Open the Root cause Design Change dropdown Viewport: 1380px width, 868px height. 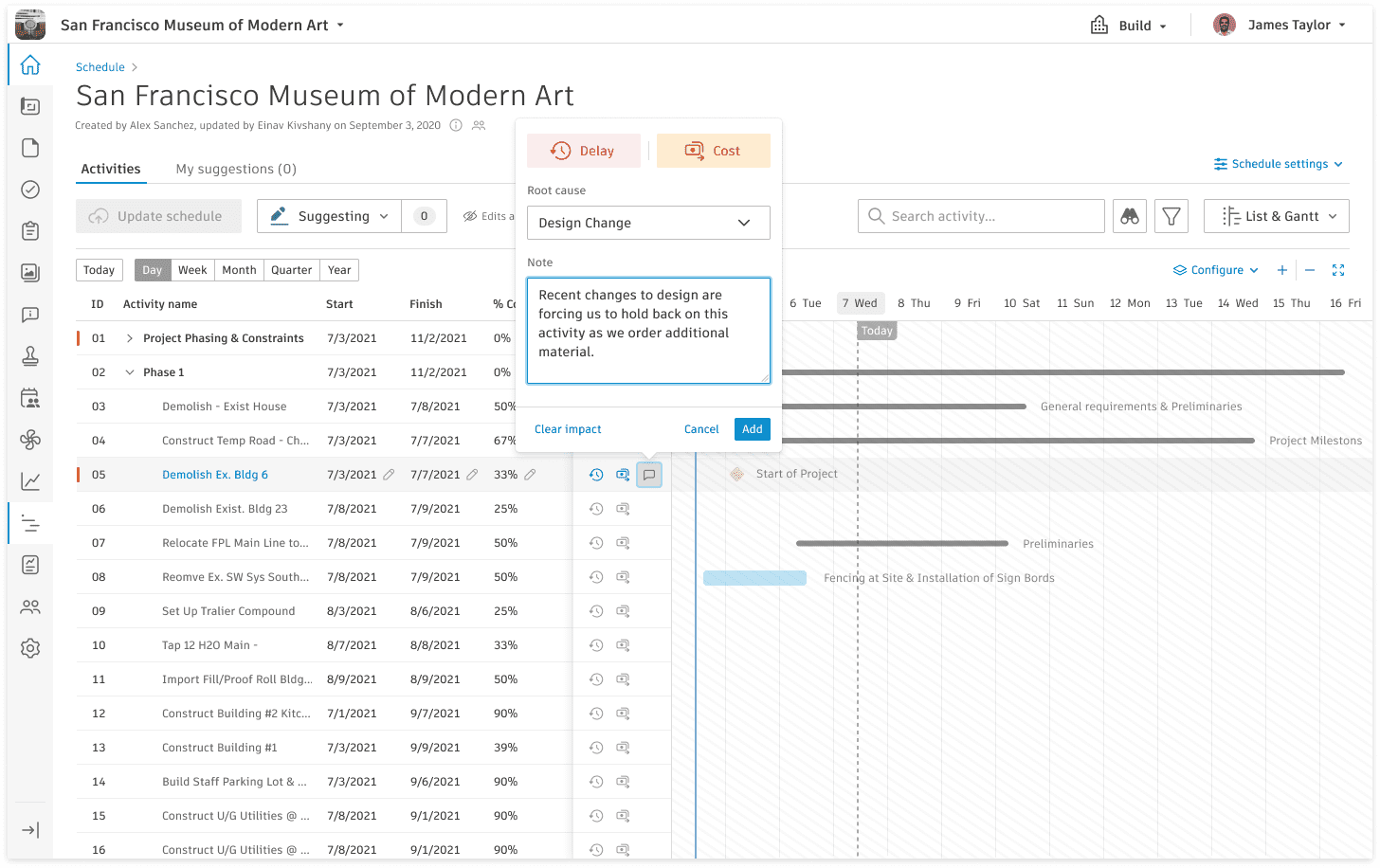coord(648,223)
